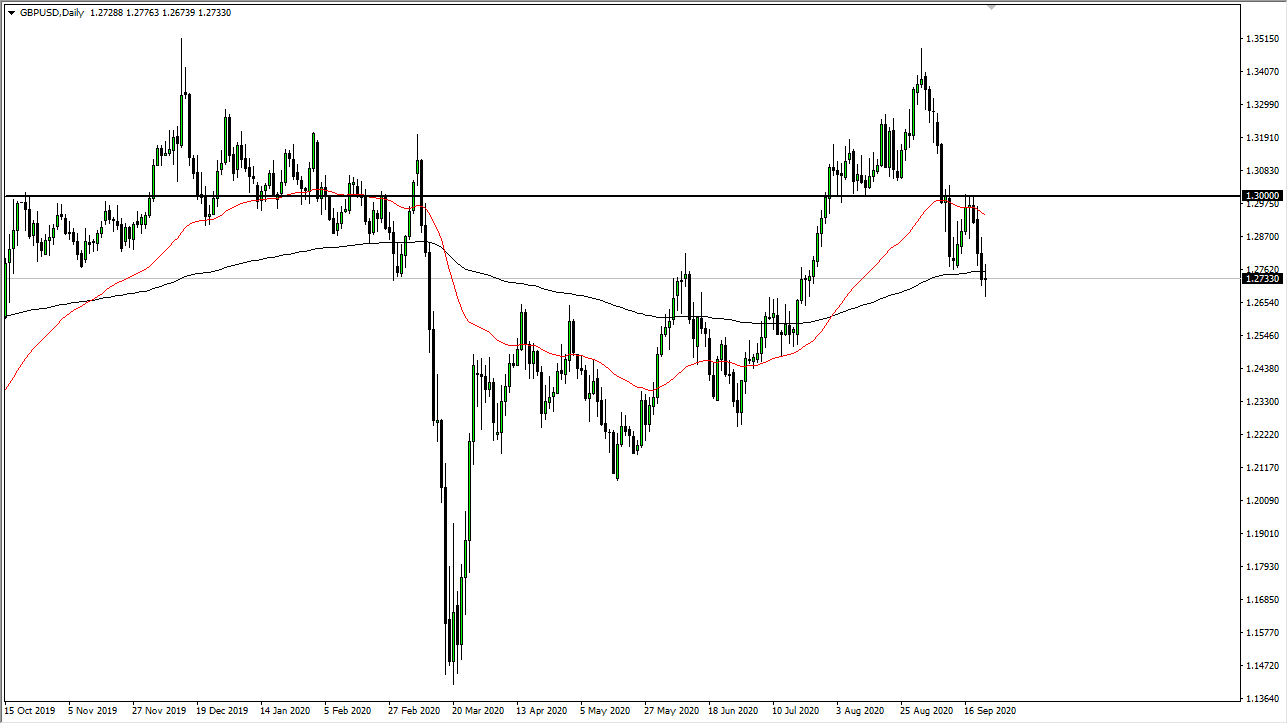Click the faint gridline at current price
The image size is (1288, 724).
[x=700, y=278]
